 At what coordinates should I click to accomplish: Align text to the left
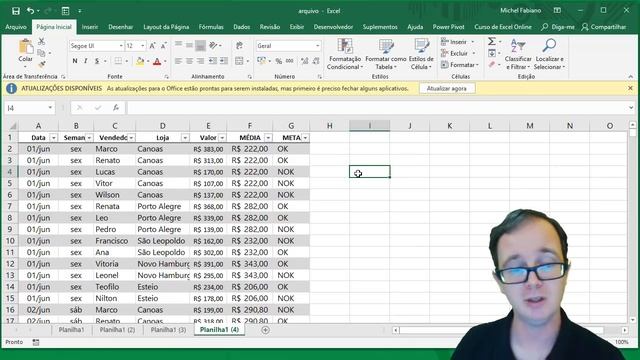(x=178, y=61)
